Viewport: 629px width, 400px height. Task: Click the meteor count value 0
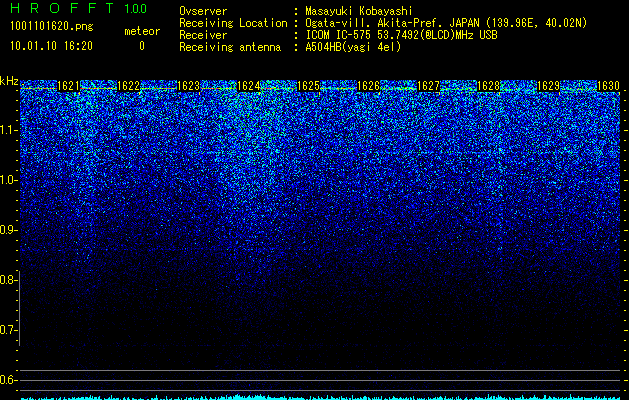point(142,46)
